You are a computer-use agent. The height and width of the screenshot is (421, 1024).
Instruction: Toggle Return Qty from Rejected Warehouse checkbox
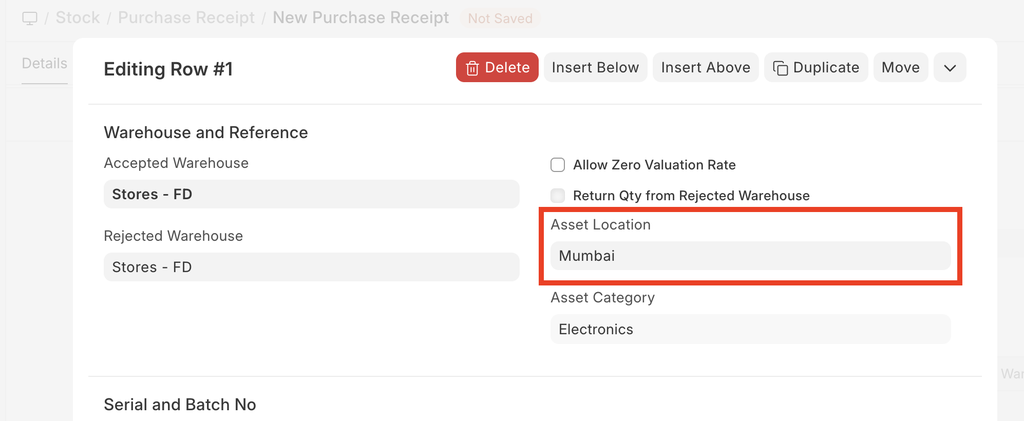558,195
